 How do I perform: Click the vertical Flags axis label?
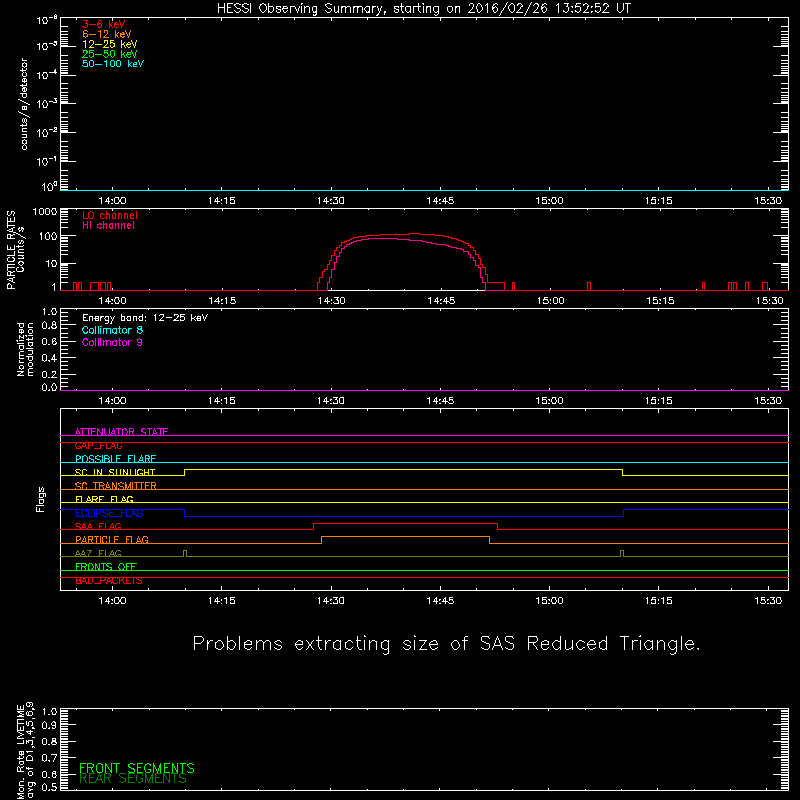click(x=40, y=499)
